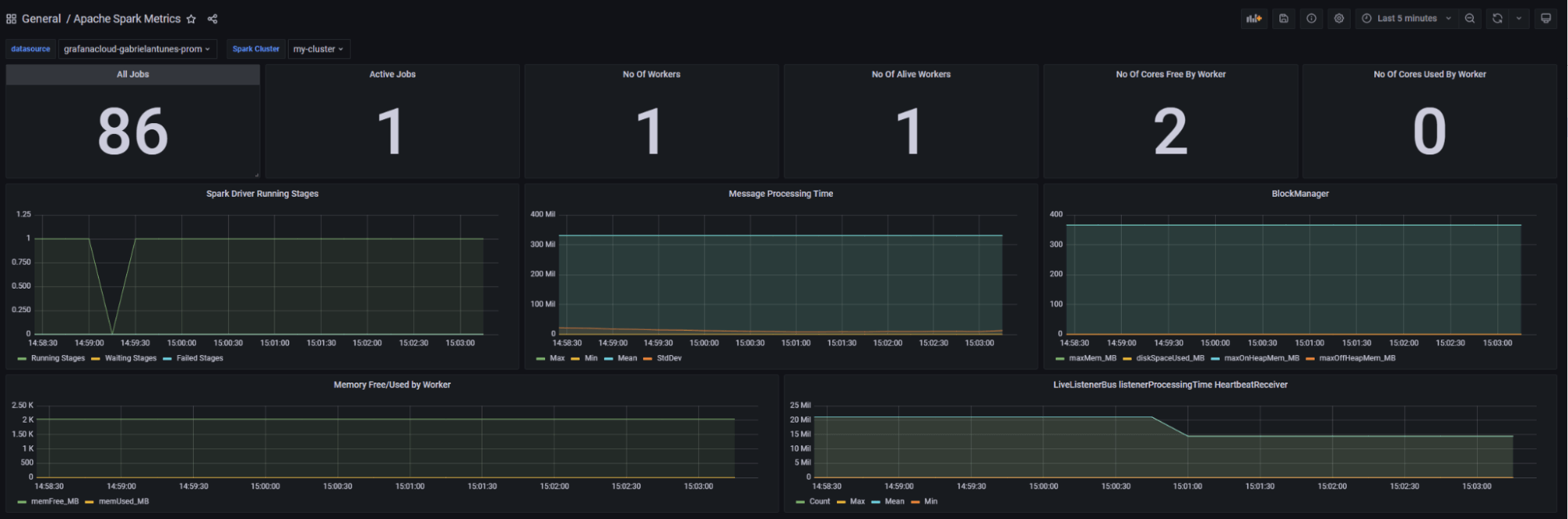1568x519 pixels.
Task: Open Message Processing Time panel menu
Action: tap(780, 194)
